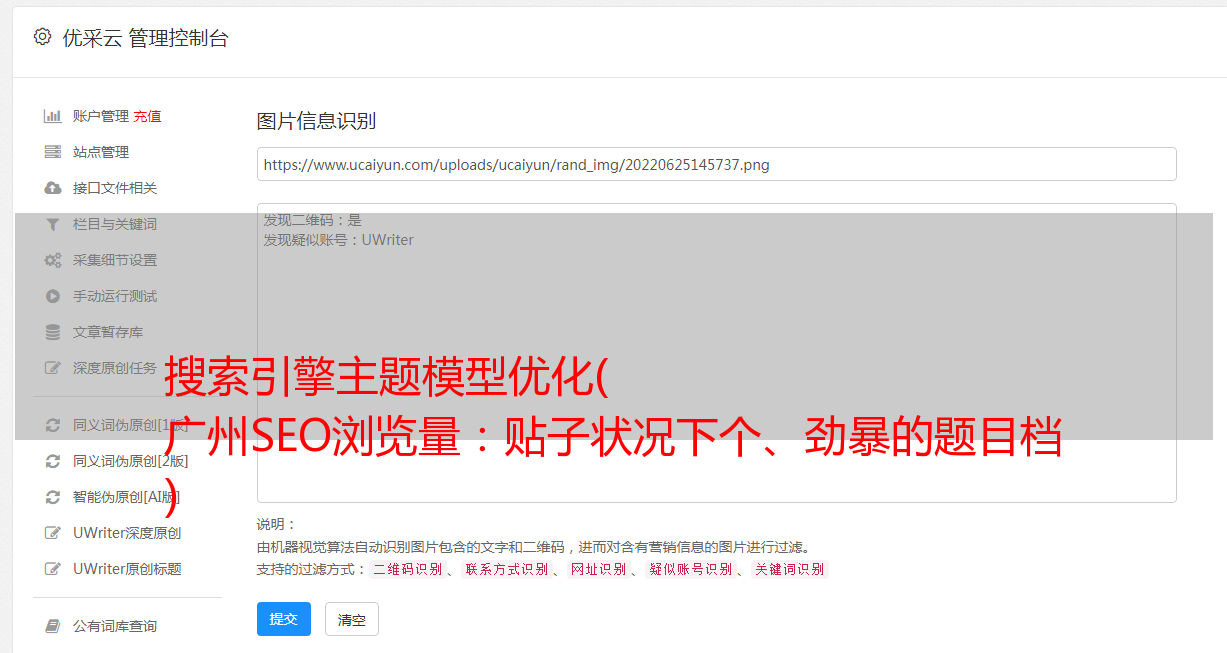The height and width of the screenshot is (653, 1227).
Task: Click the 发现疑似账号：UWriter result line
Action: click(338, 240)
